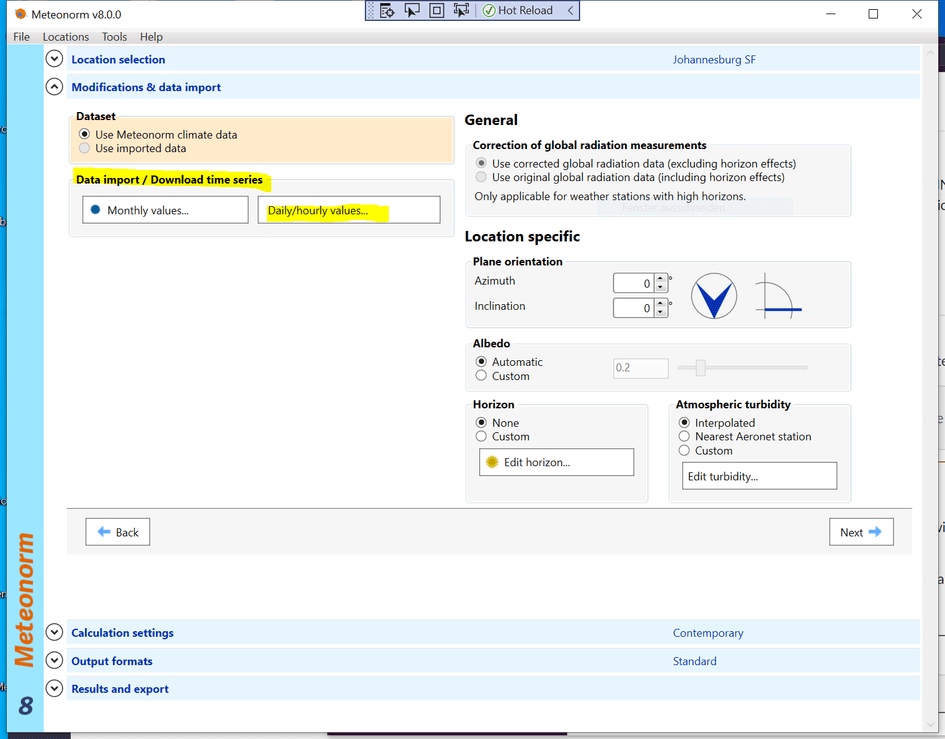The image size is (945, 739).
Task: Click the azimuth compass dial icon
Action: point(714,296)
